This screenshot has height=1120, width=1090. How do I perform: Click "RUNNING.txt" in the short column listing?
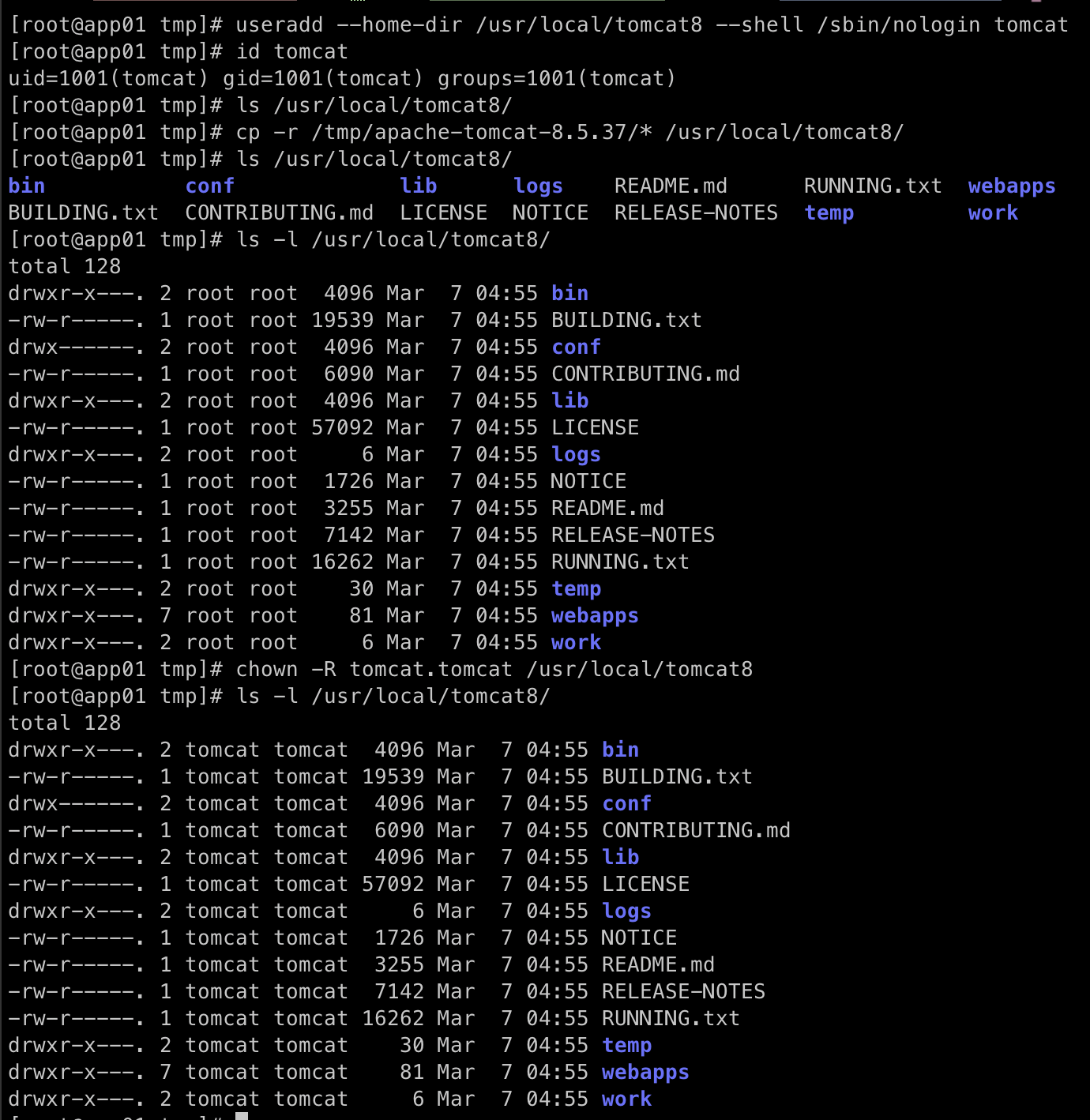tap(873, 186)
